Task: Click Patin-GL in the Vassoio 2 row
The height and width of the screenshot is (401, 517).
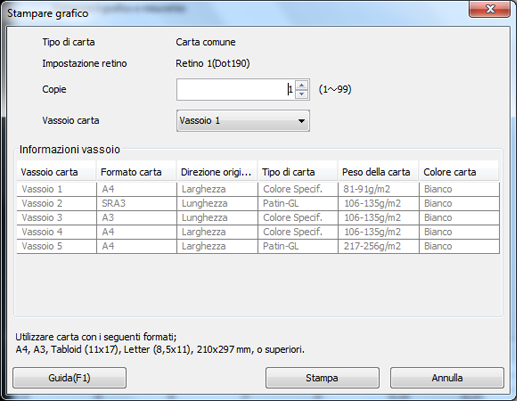Action: 298,203
